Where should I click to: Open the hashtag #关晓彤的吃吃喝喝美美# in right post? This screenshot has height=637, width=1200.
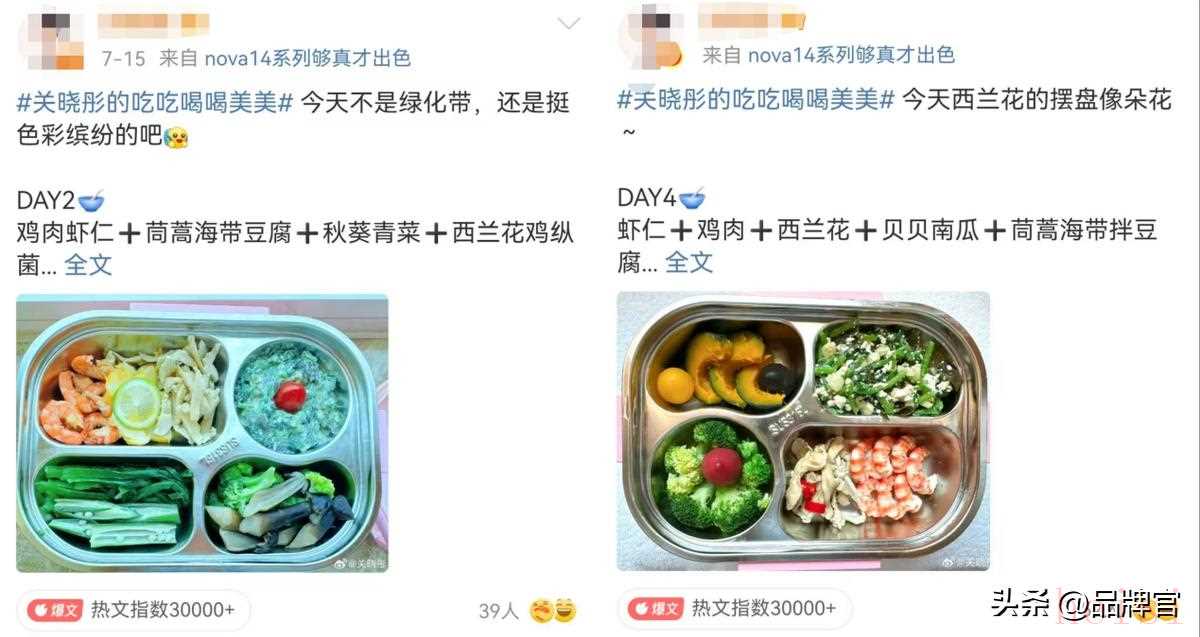click(756, 100)
